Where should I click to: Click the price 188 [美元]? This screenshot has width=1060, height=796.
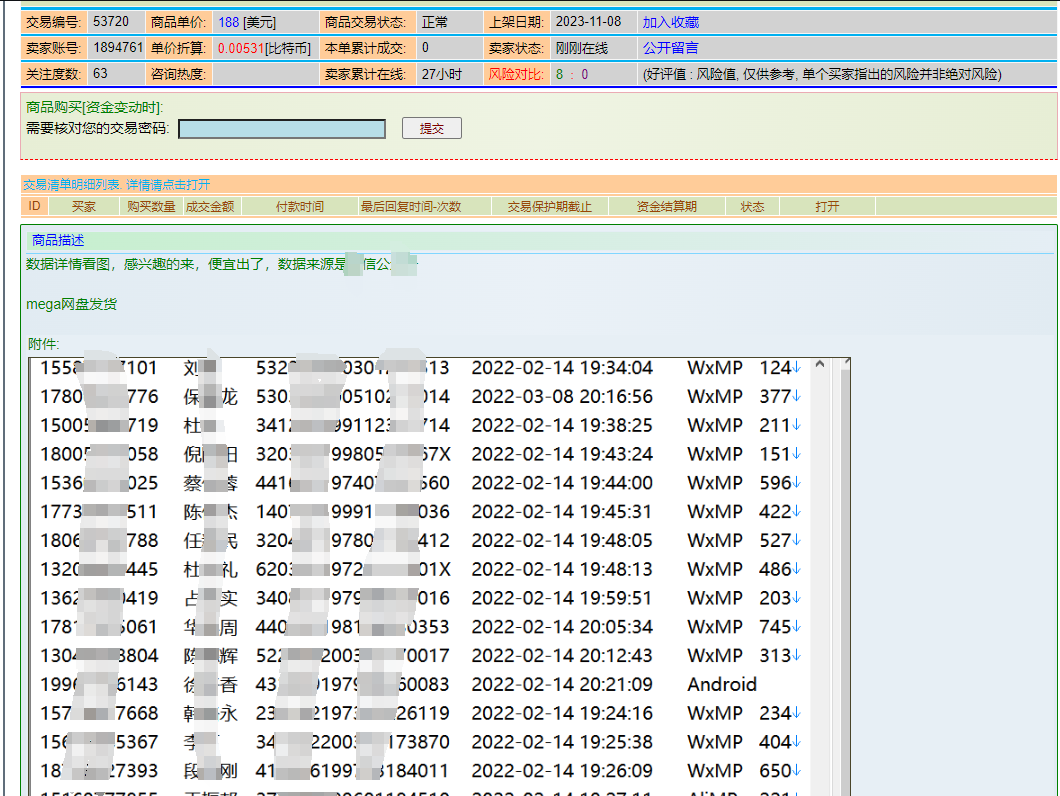pyautogui.click(x=247, y=22)
